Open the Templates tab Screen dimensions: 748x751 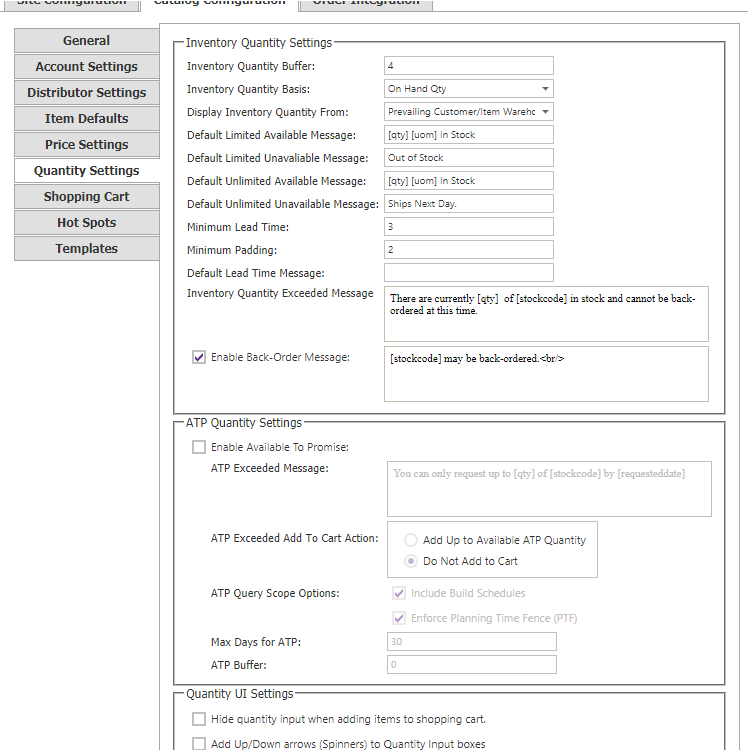click(x=86, y=249)
